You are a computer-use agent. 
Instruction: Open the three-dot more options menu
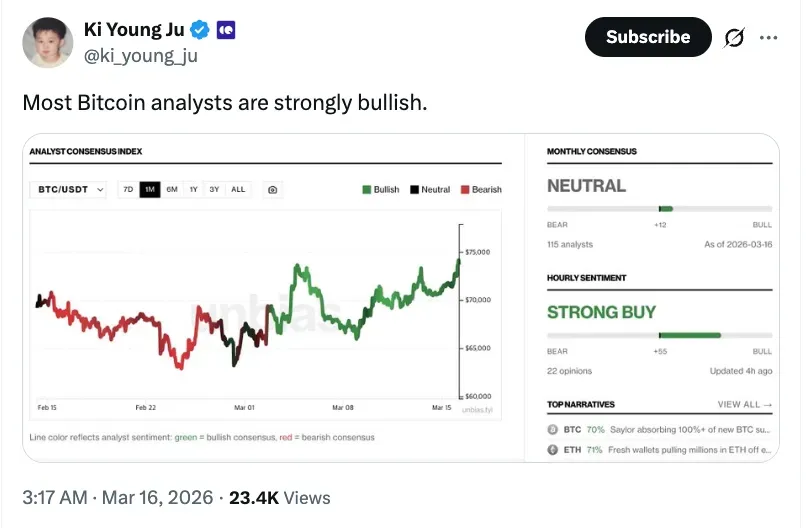click(x=768, y=38)
